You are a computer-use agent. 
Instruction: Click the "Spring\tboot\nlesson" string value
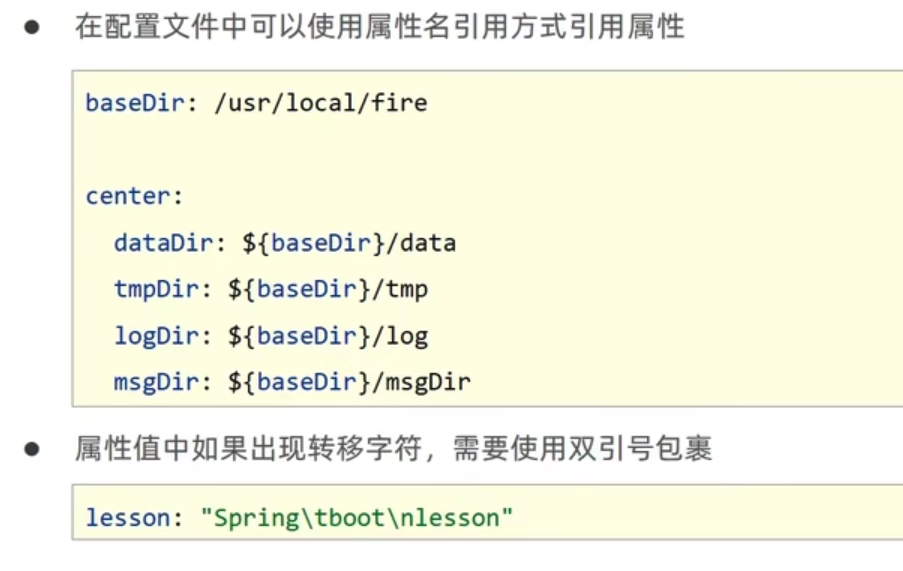pos(356,518)
